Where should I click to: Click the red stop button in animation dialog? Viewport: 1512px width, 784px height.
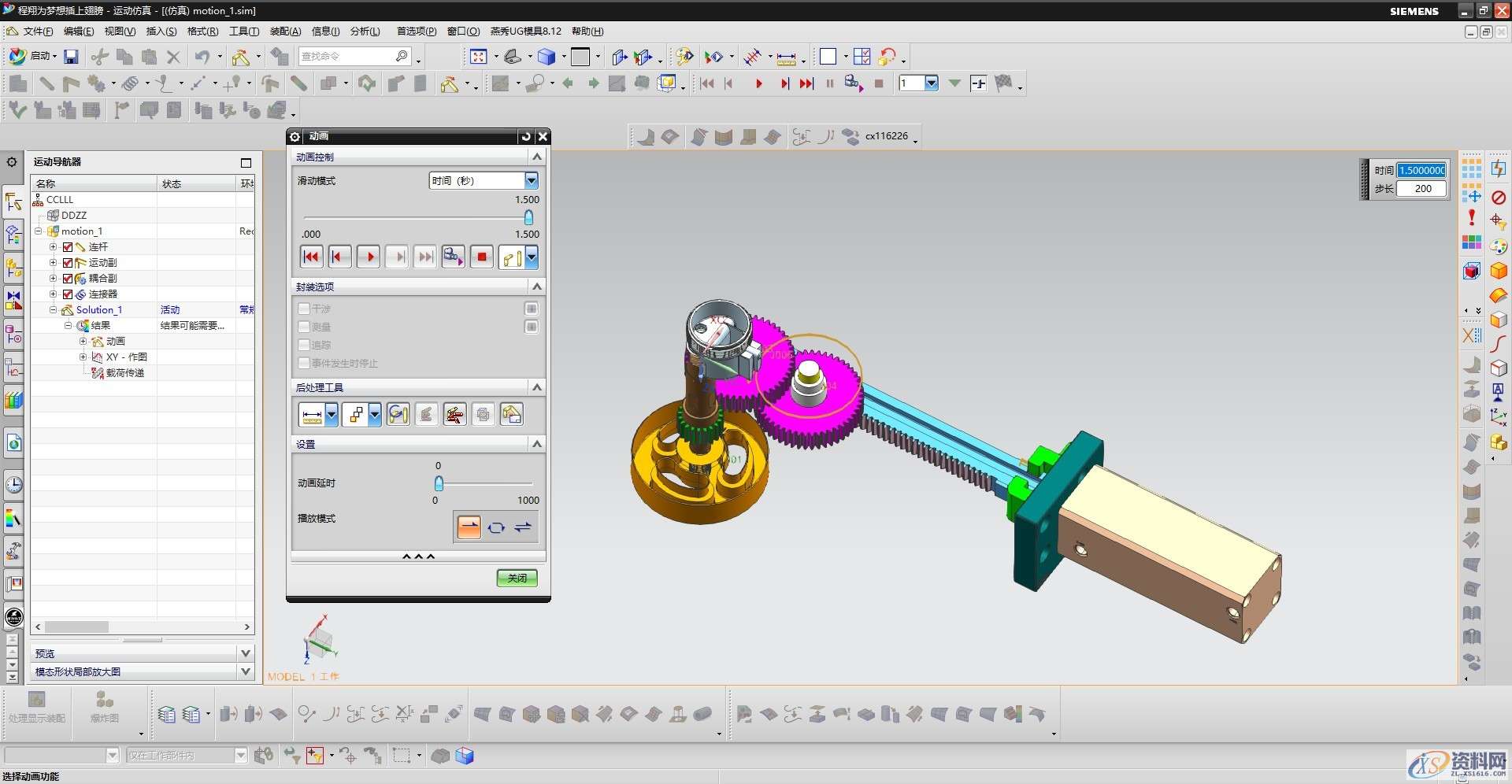(x=482, y=257)
